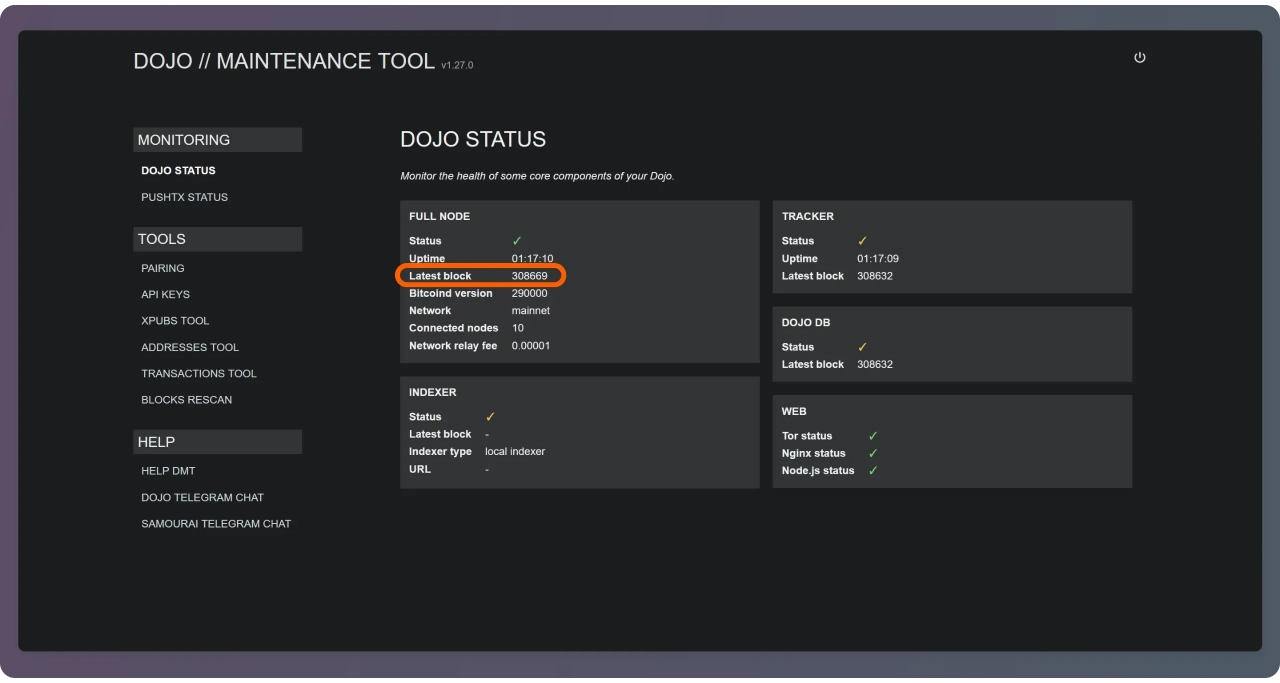Viewport: 1280px width, 683px height.
Task: Open the Blocks Rescan page
Action: (x=186, y=400)
